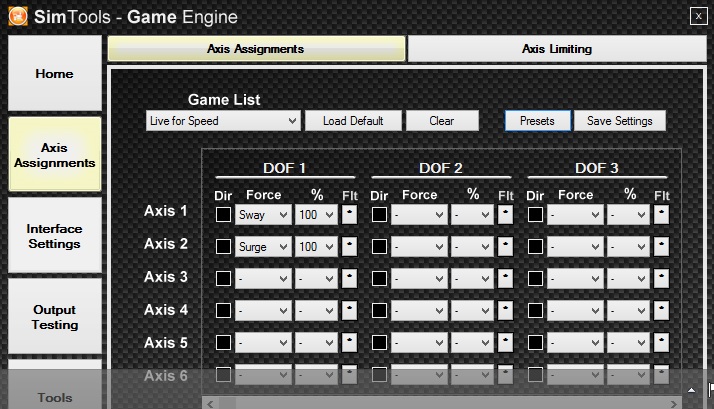Open Axis 3 DOF 2 force dropdown
Viewport: 714px width, 409px height.
coord(419,278)
